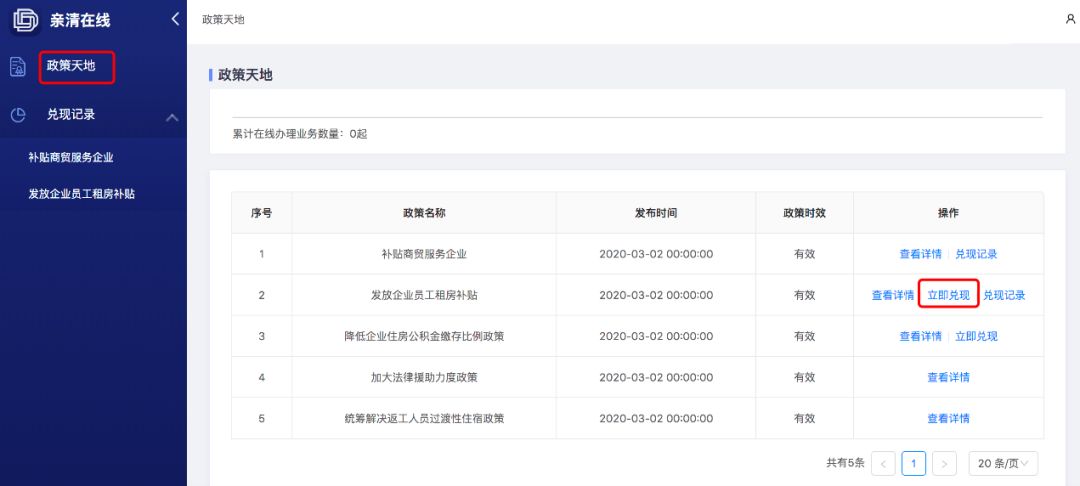The width and height of the screenshot is (1080, 486).
Task: Collapse the 兑现记录 submenu arrow
Action: point(171,117)
